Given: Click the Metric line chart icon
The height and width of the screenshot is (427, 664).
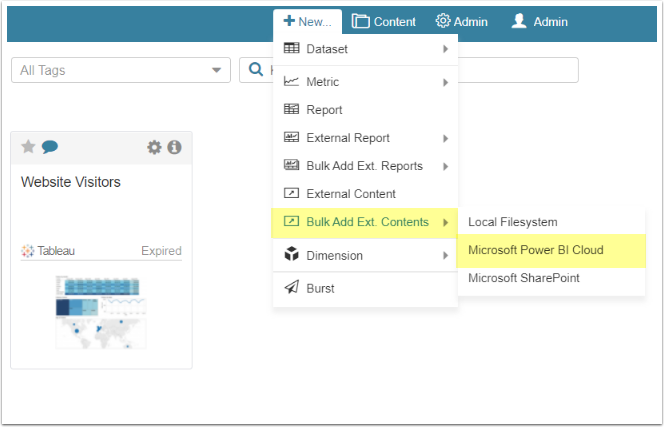Looking at the screenshot, I should (291, 82).
